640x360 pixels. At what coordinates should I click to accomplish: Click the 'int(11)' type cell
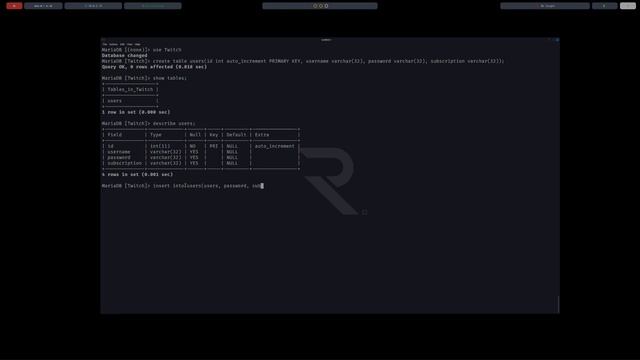160,146
